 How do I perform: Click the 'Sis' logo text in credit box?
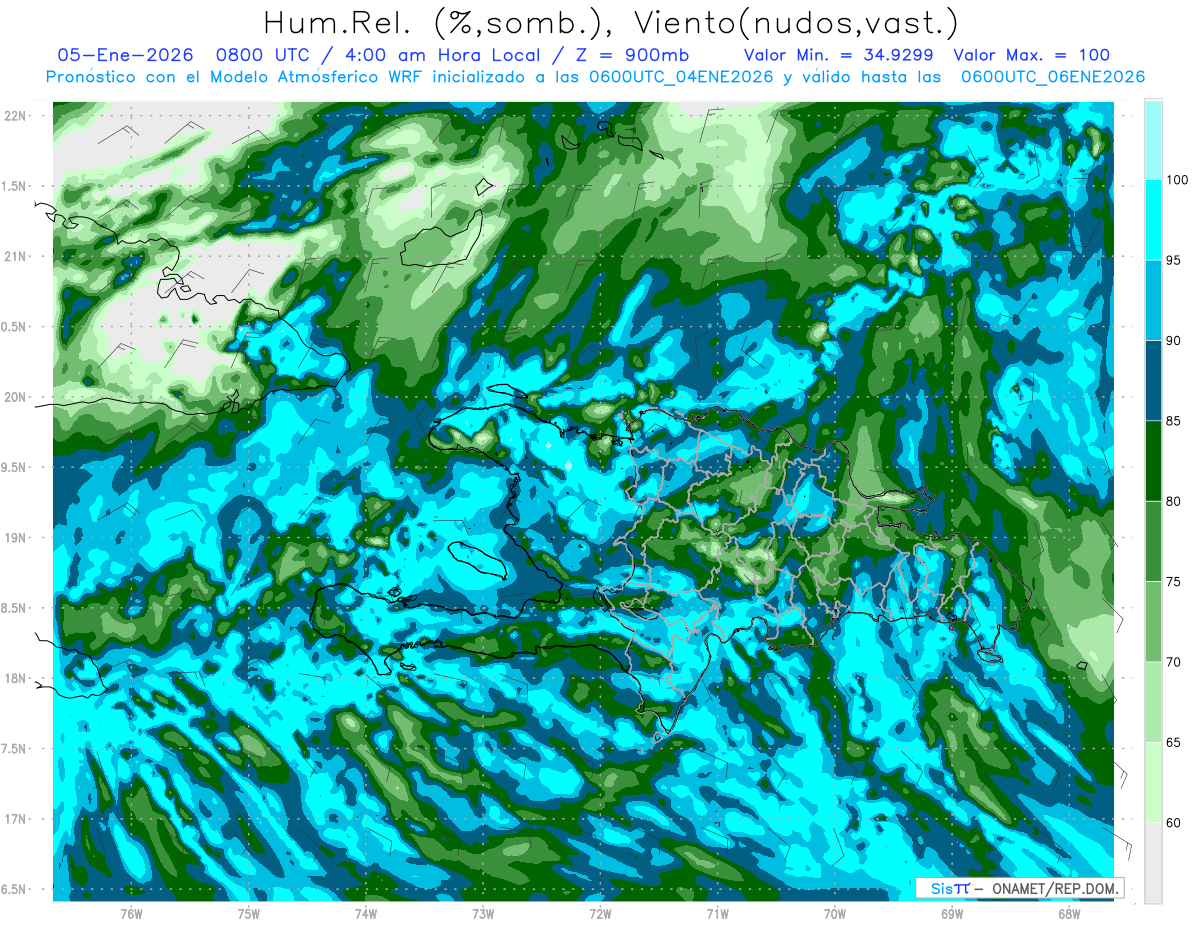pyautogui.click(x=941, y=888)
